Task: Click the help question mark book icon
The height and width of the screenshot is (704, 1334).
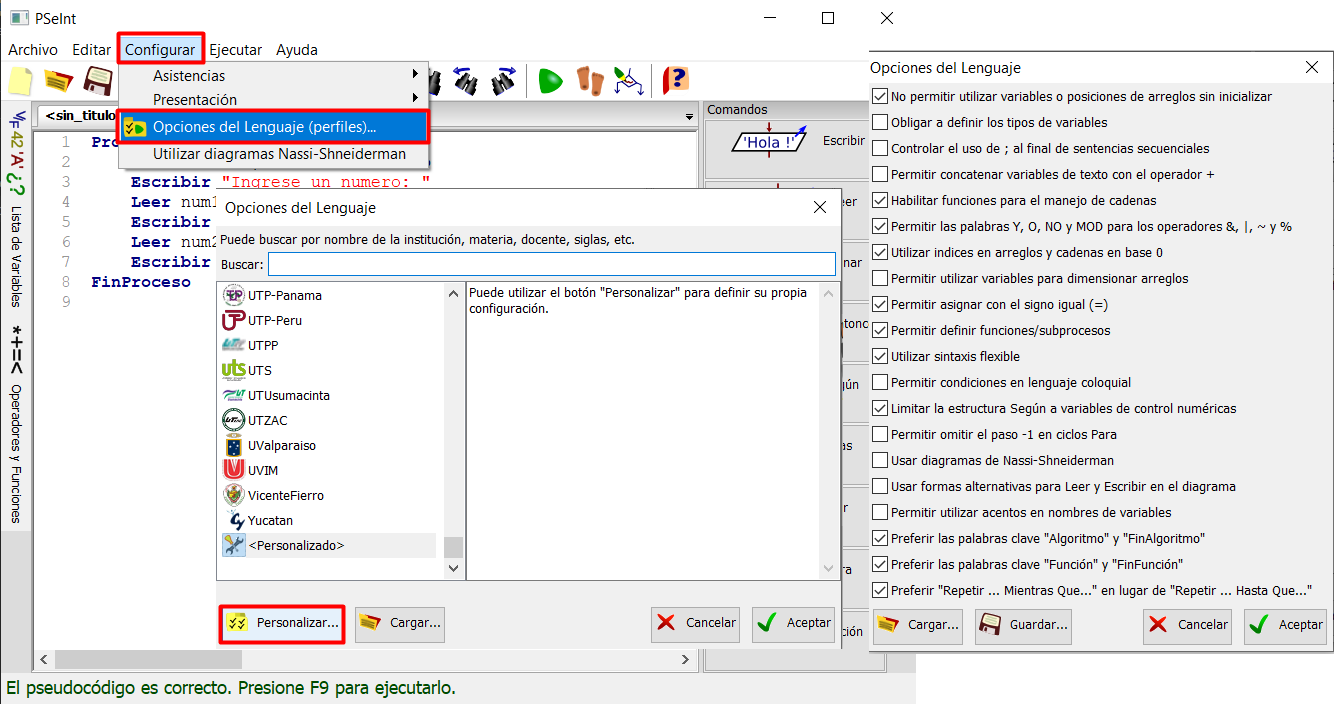Action: (x=676, y=80)
